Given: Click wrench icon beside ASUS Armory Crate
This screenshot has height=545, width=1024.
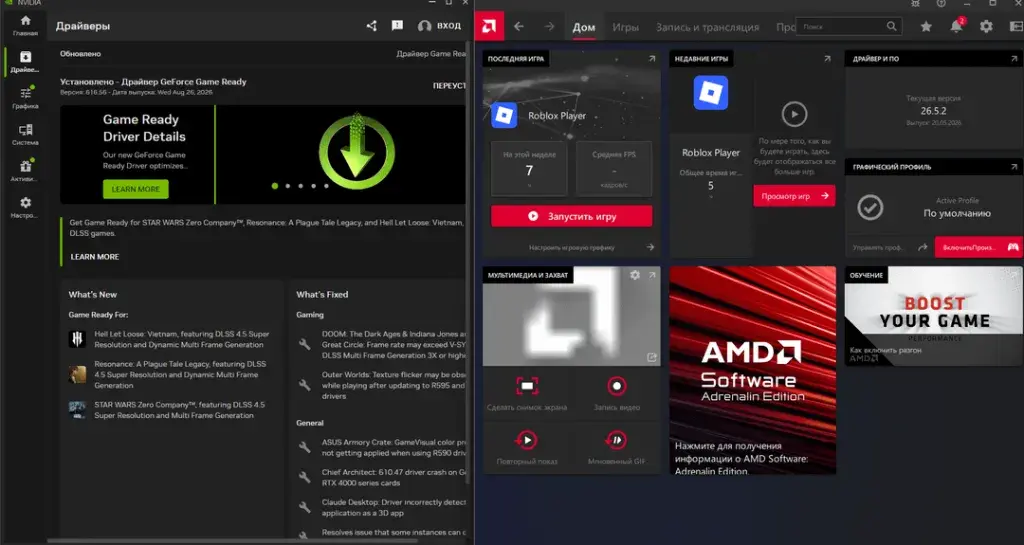Looking at the screenshot, I should [x=304, y=447].
